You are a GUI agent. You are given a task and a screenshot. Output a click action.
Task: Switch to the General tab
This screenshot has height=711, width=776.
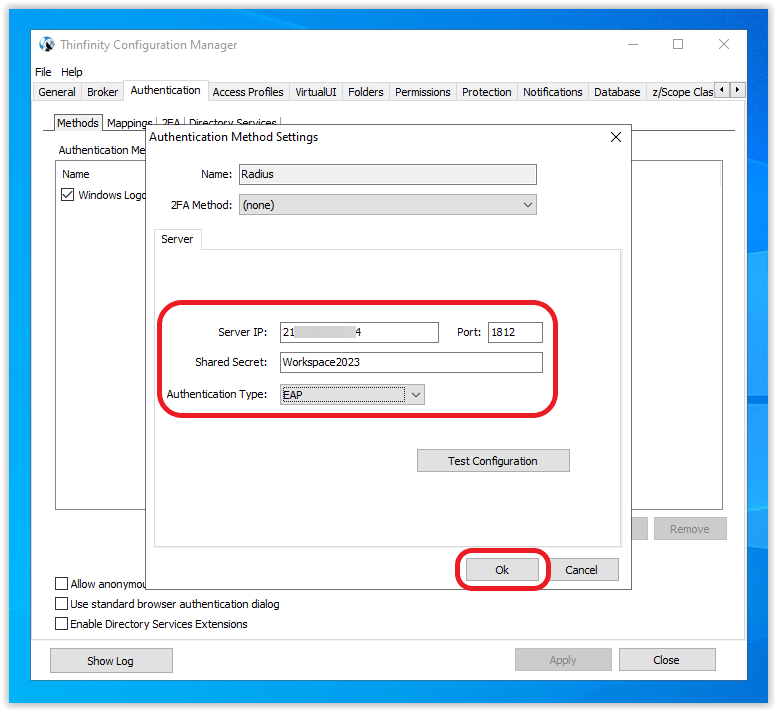pyautogui.click(x=57, y=92)
